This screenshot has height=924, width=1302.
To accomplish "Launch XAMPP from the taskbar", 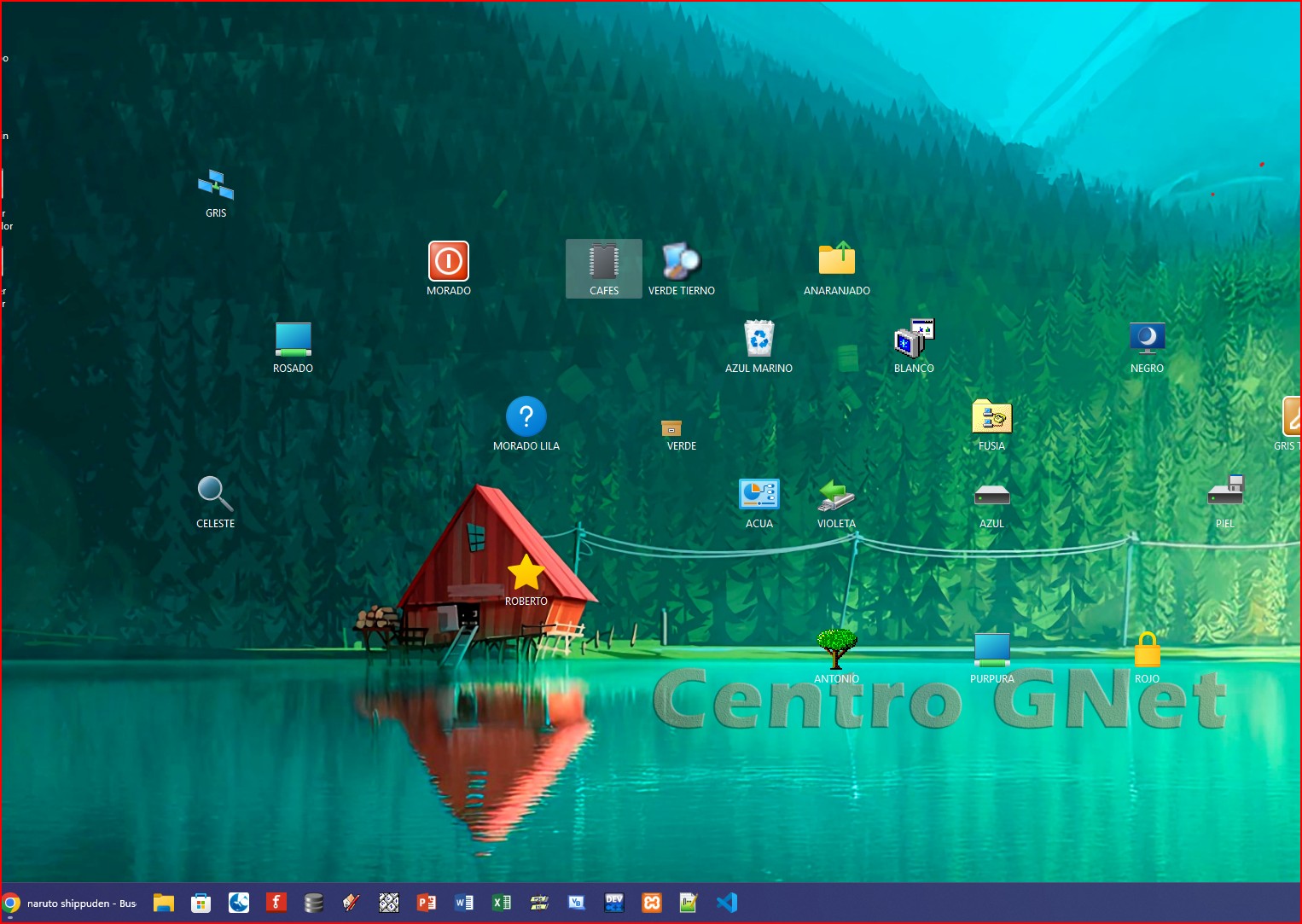I will pos(652,903).
